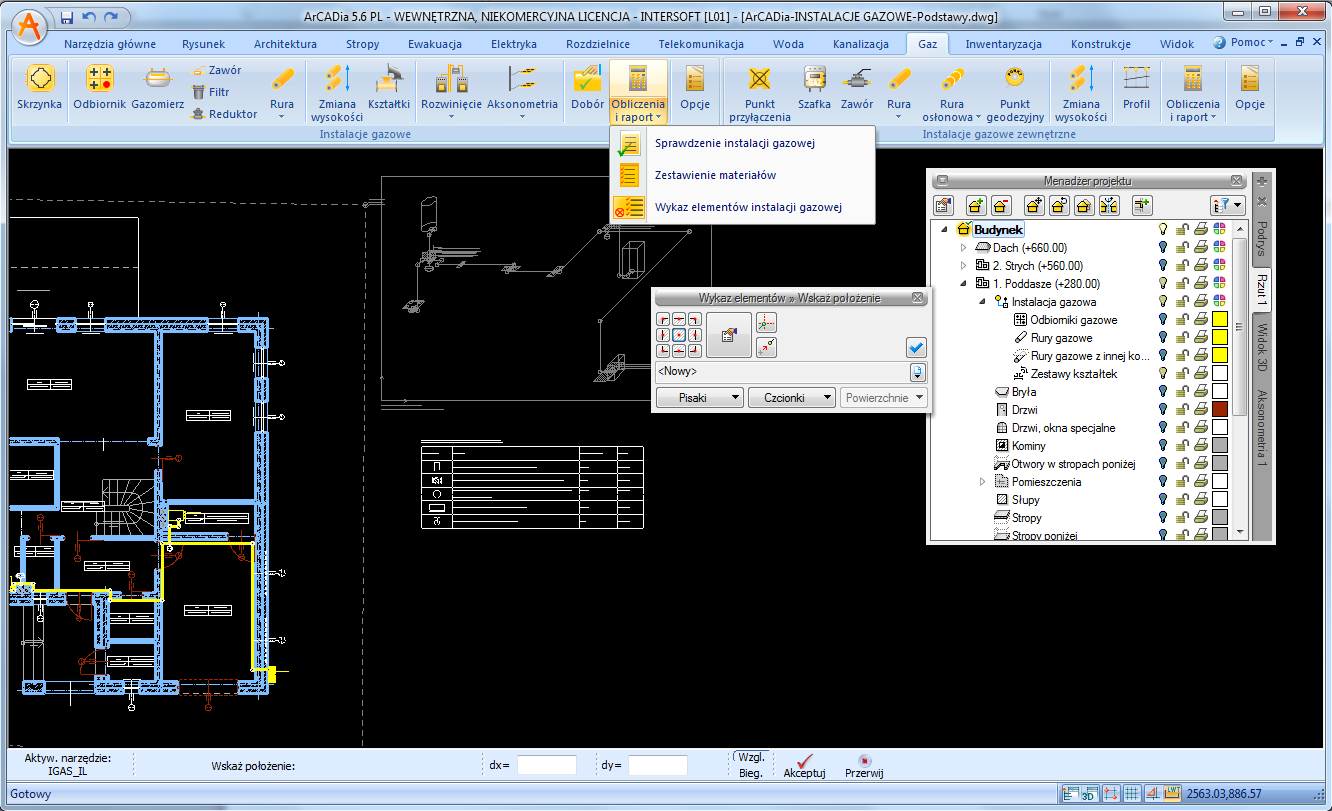Image resolution: width=1332 pixels, height=811 pixels.
Task: Click the reference point icon in Wykaz elementów
Action: (x=767, y=347)
